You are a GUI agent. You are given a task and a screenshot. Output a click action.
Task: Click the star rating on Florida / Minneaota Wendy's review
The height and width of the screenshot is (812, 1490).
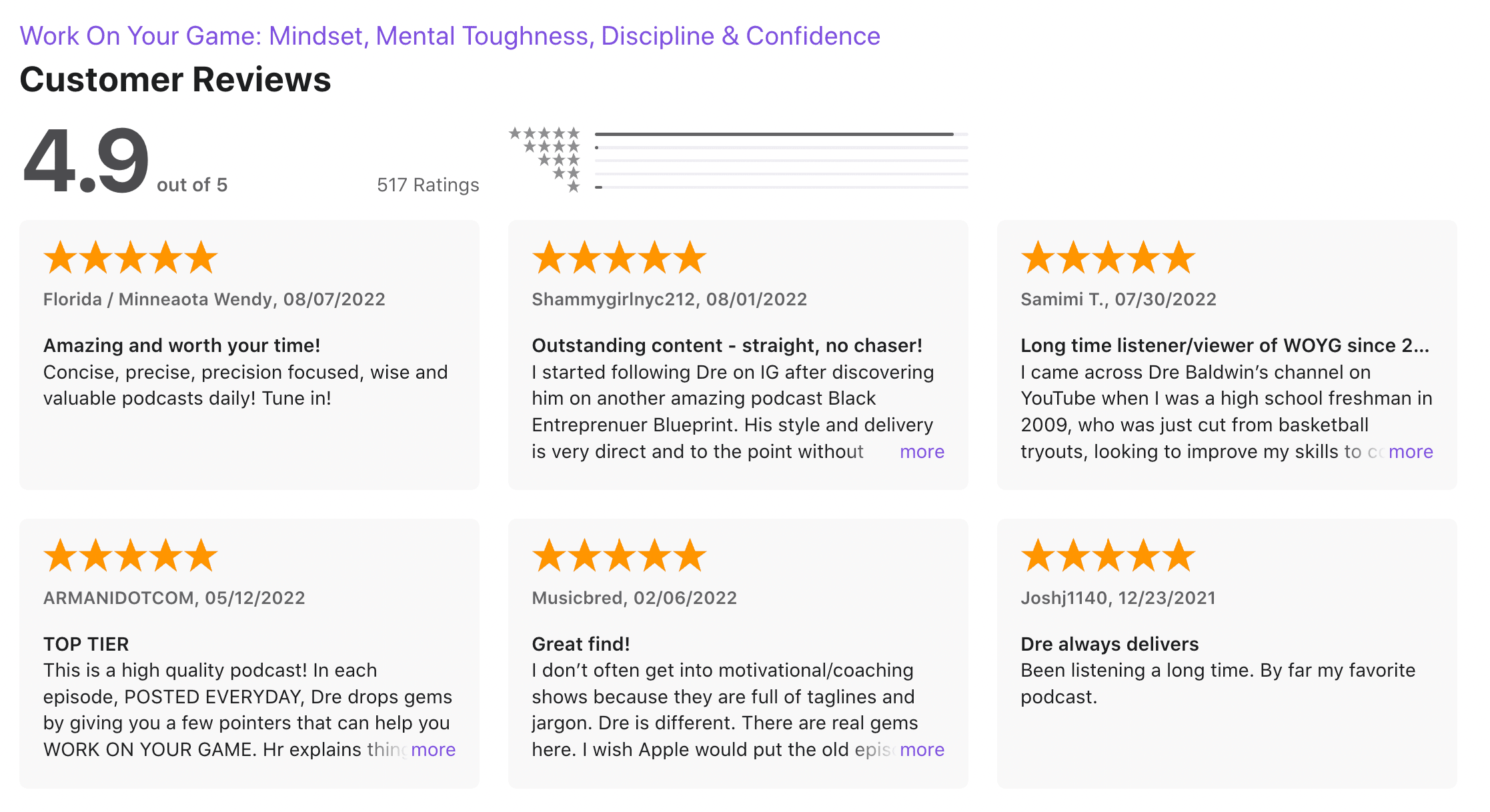(131, 258)
